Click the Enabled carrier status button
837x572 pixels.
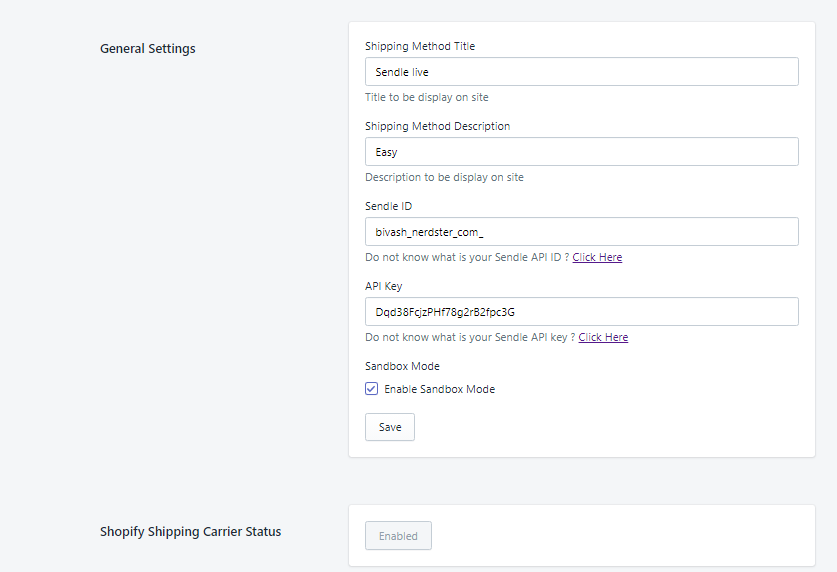398,536
